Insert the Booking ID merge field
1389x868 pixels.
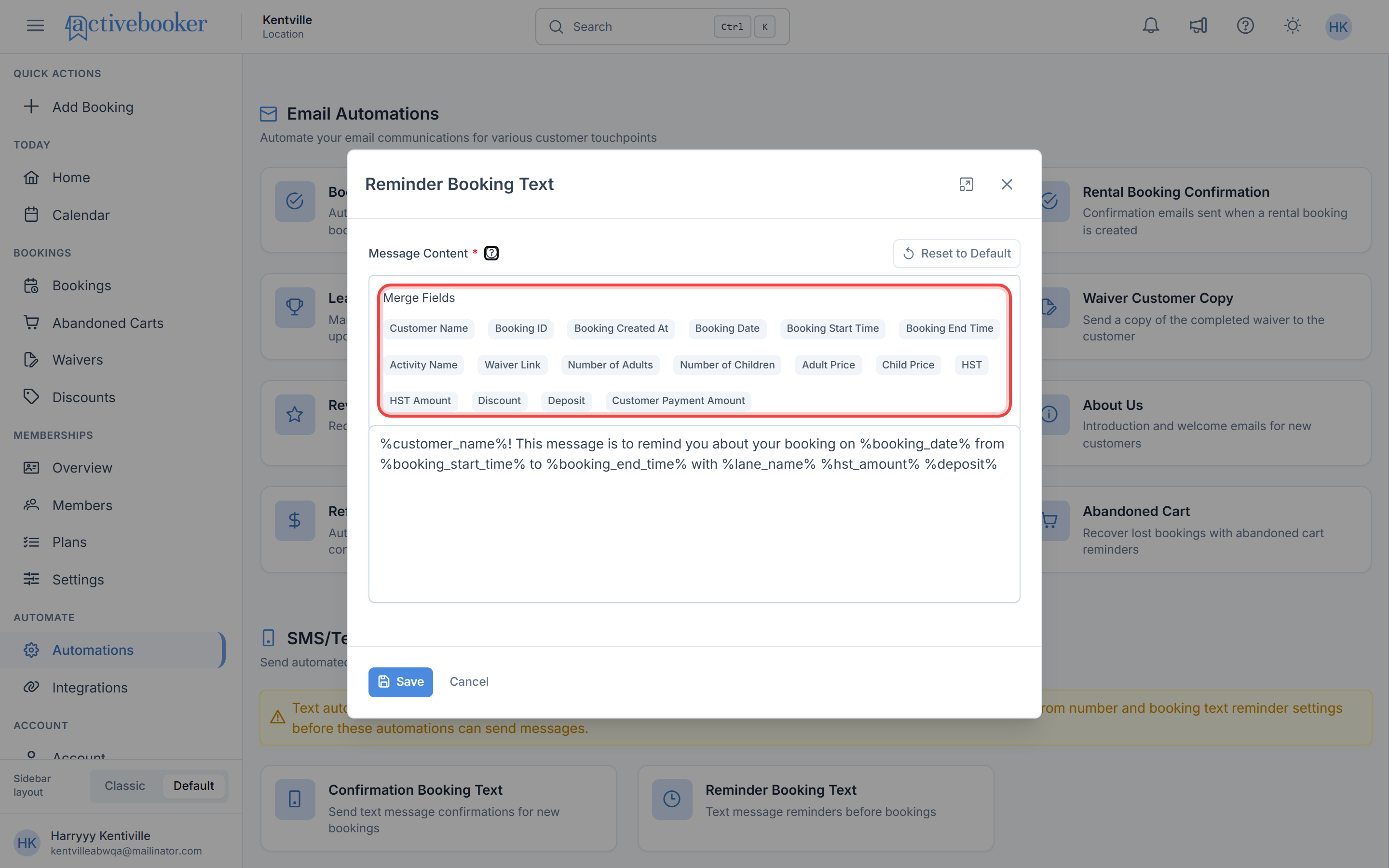[521, 329]
